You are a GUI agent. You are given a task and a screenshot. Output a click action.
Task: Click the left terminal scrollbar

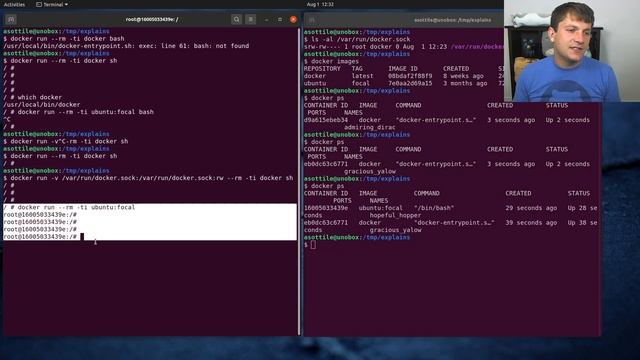(299, 182)
